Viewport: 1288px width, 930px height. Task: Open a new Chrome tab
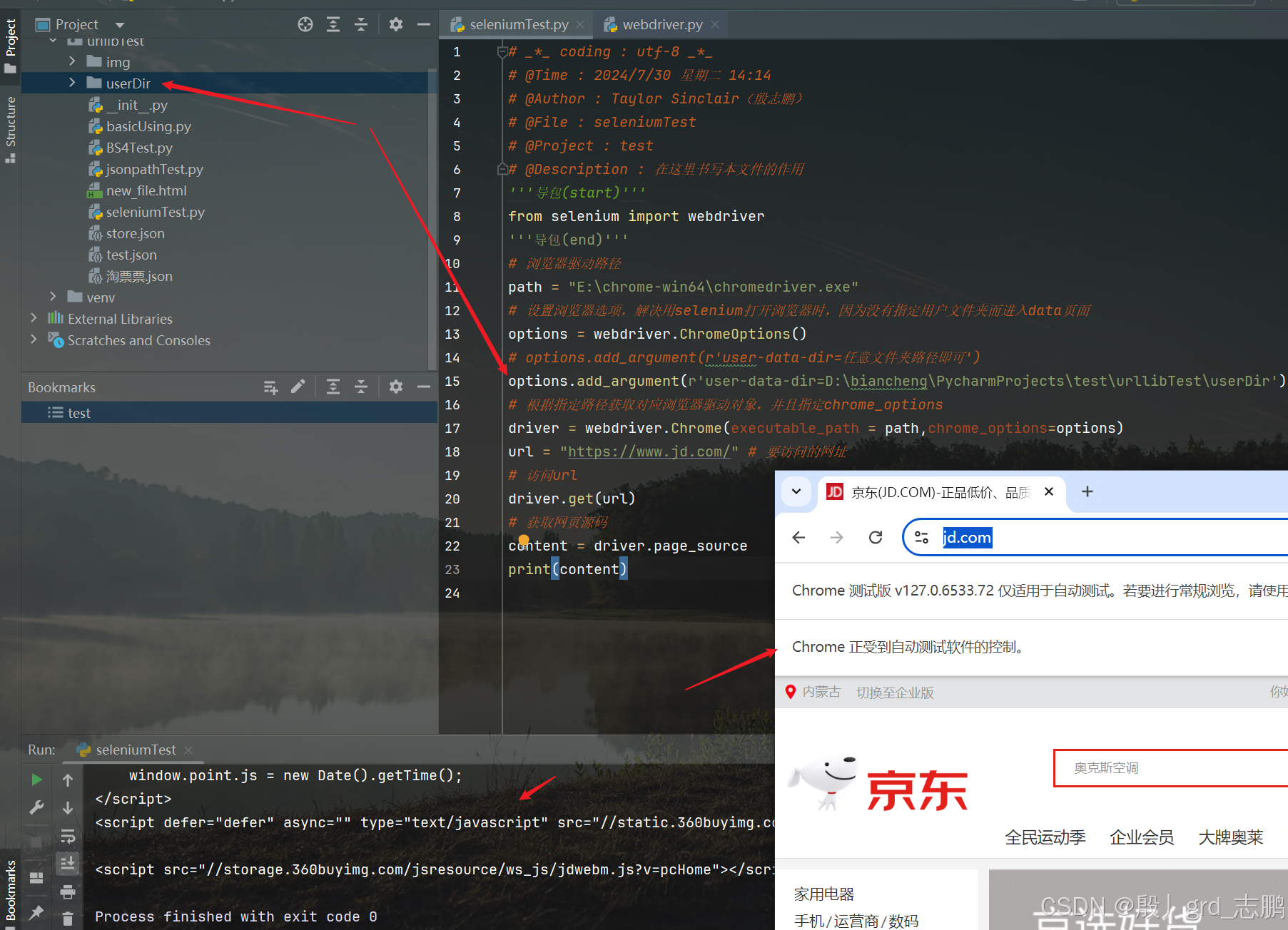point(1087,491)
